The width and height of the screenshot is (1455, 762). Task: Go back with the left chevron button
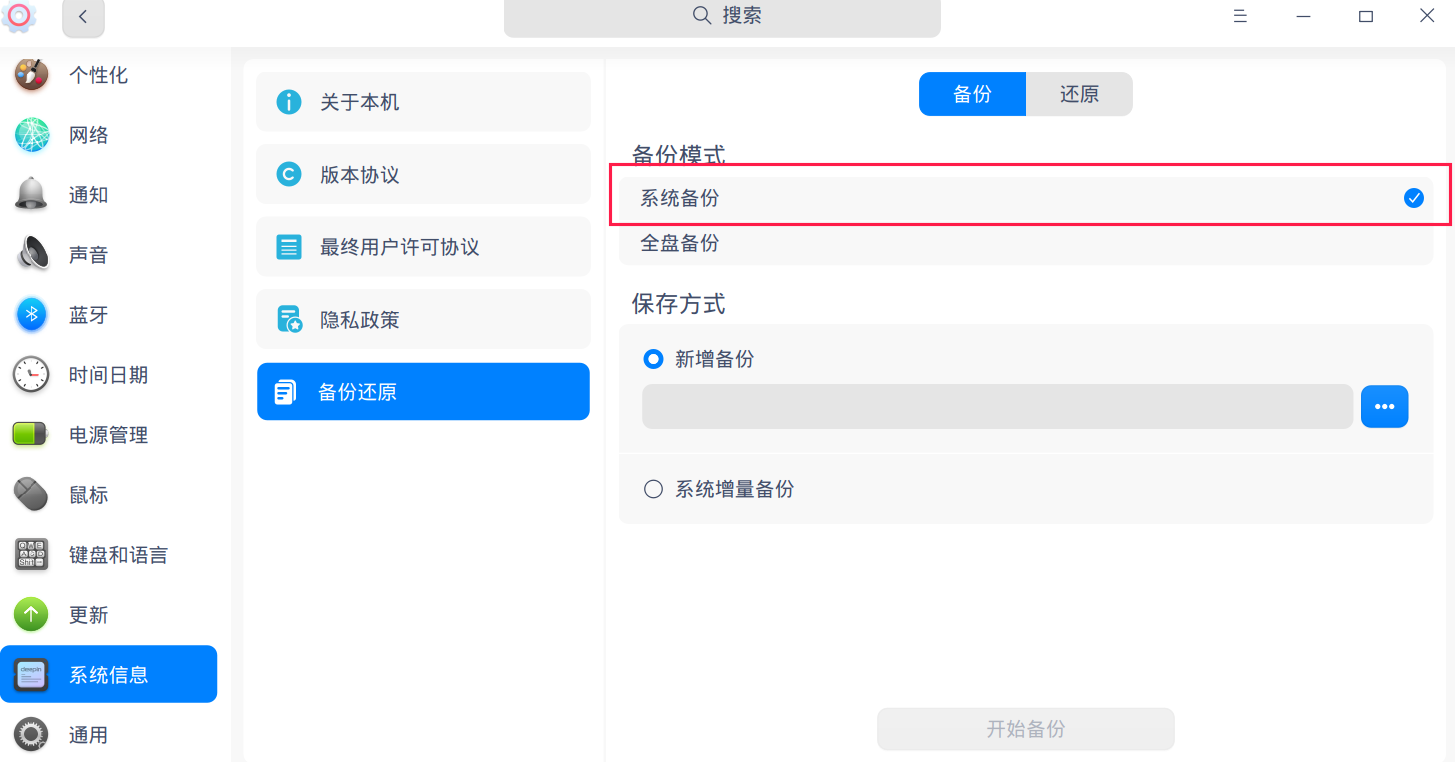(x=83, y=17)
